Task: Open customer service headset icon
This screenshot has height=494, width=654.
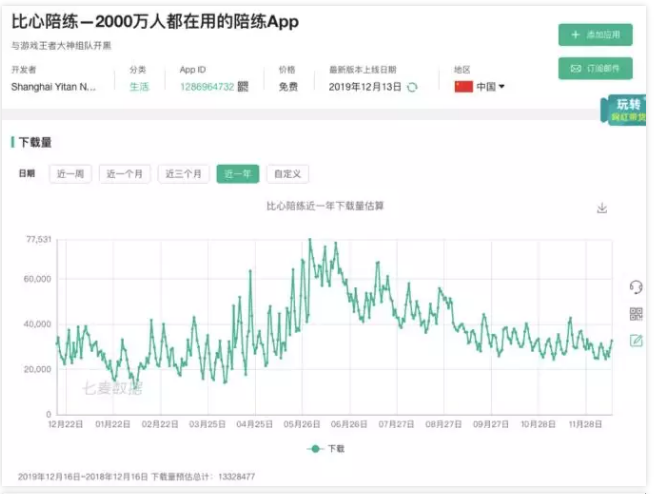Action: coord(636,287)
